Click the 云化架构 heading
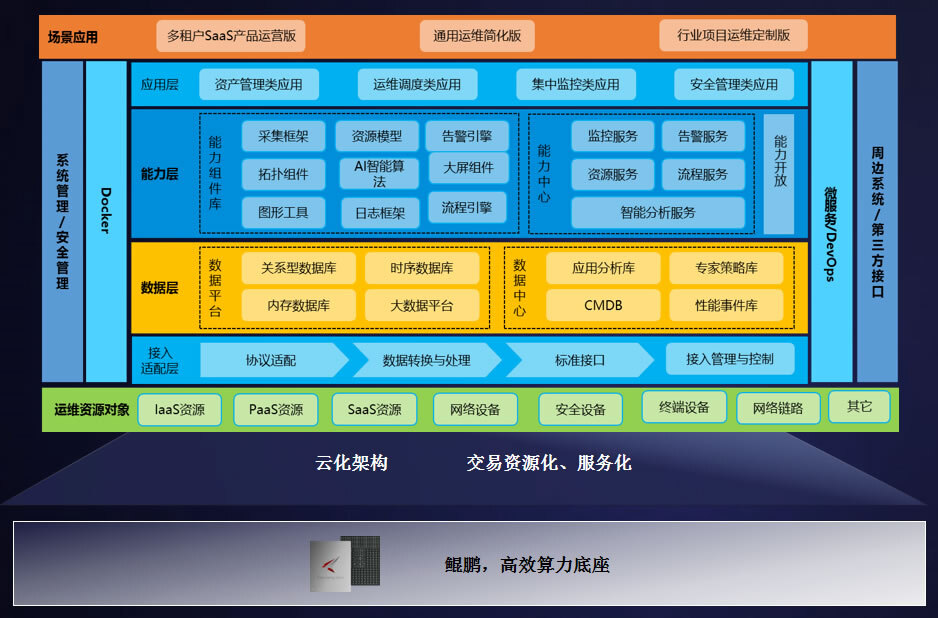The width and height of the screenshot is (938, 618). click(351, 463)
